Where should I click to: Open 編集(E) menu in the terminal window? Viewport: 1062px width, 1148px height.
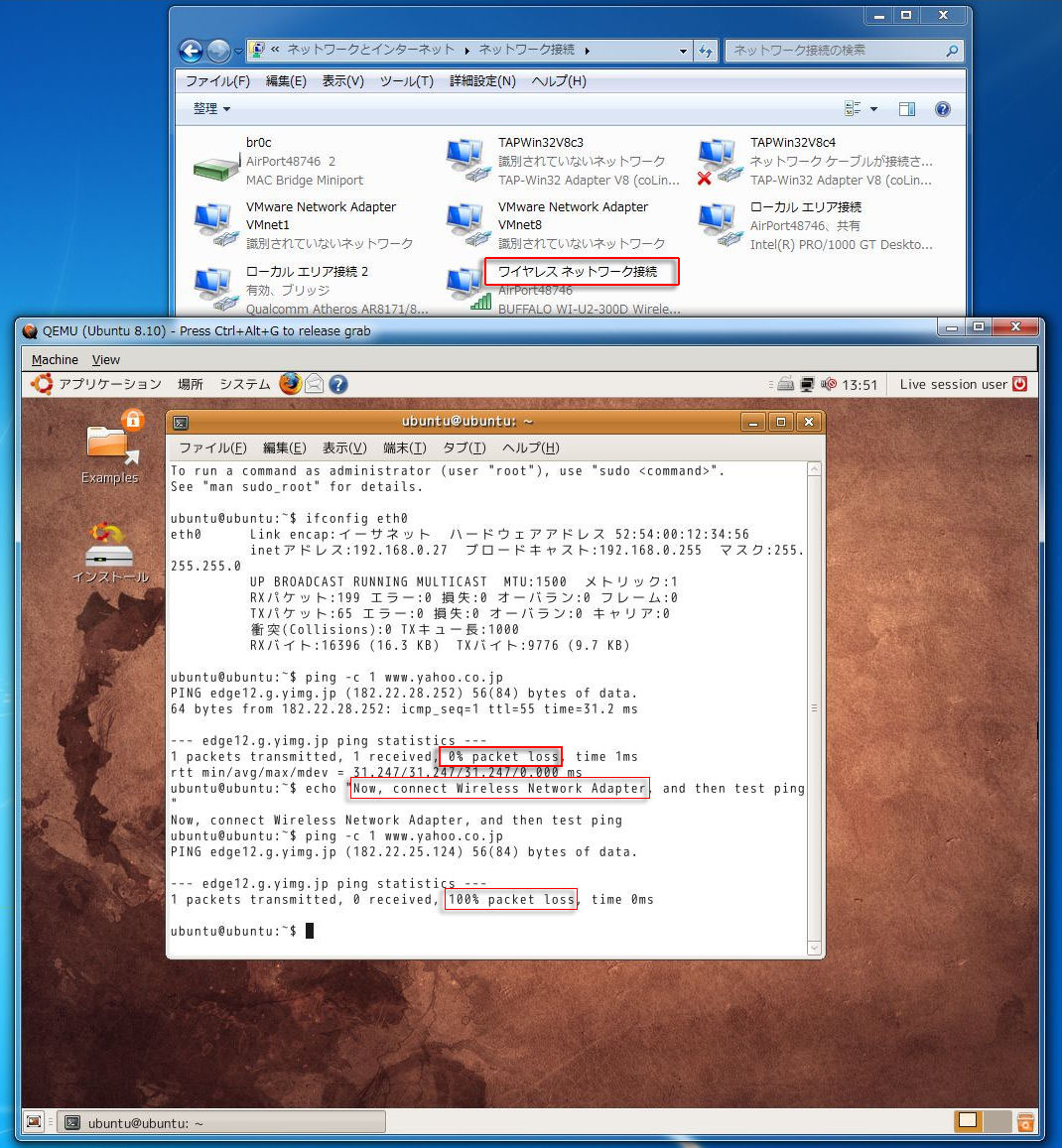coord(284,447)
